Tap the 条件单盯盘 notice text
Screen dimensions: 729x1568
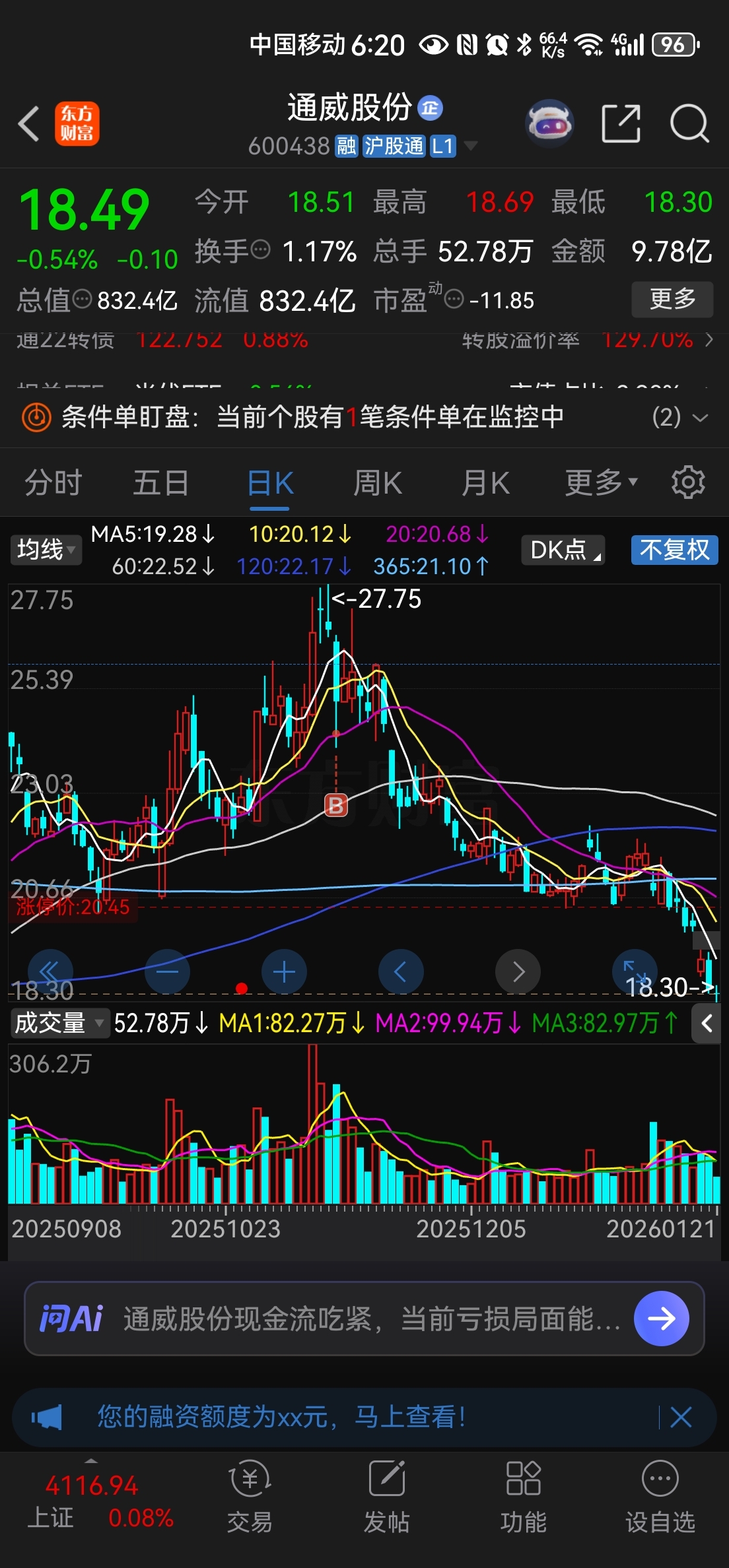pos(313,417)
